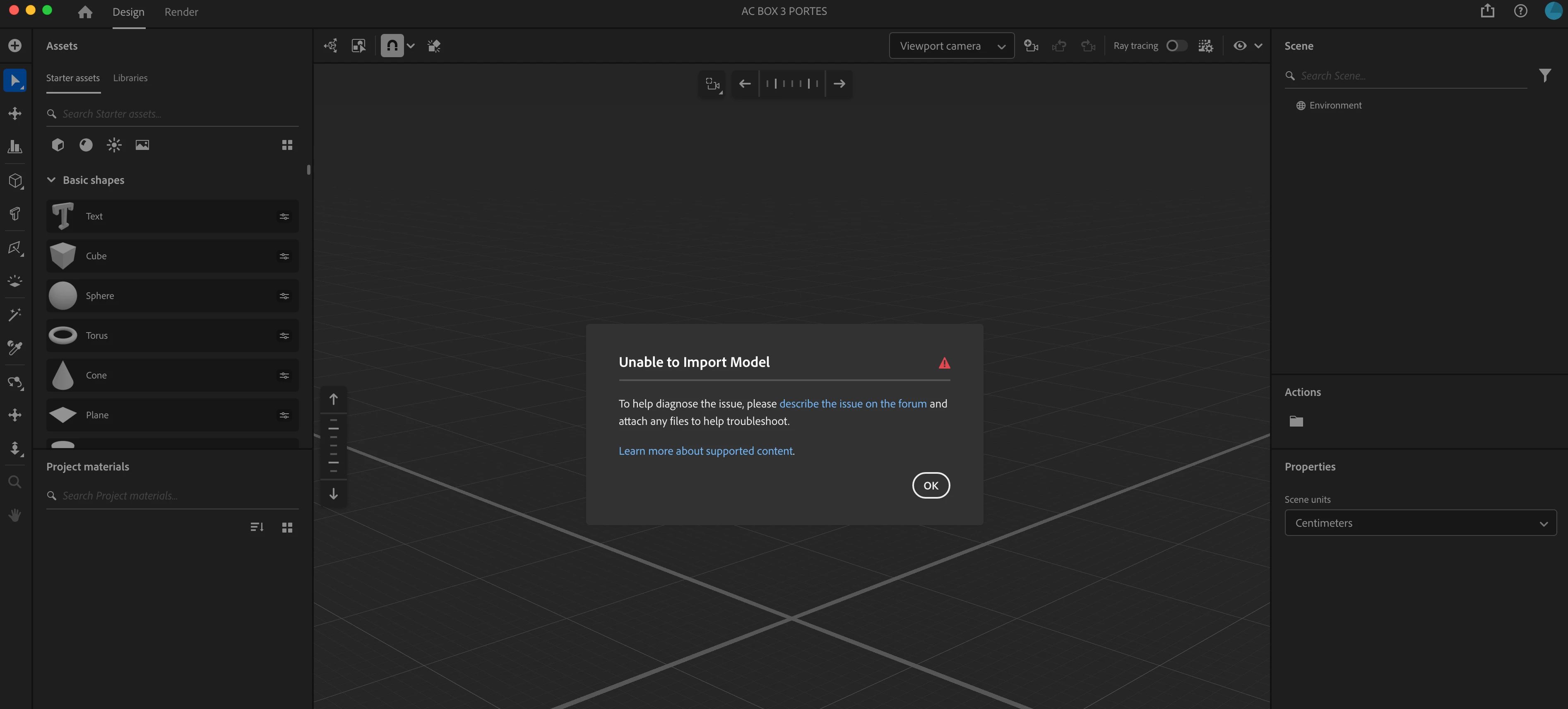Switch to the Libraries tab

pyautogui.click(x=130, y=78)
